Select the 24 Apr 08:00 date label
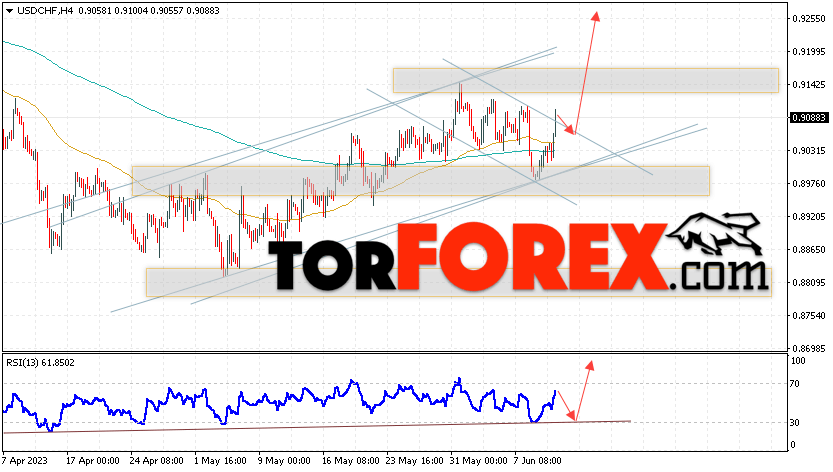833x472 pixels. (x=157, y=460)
